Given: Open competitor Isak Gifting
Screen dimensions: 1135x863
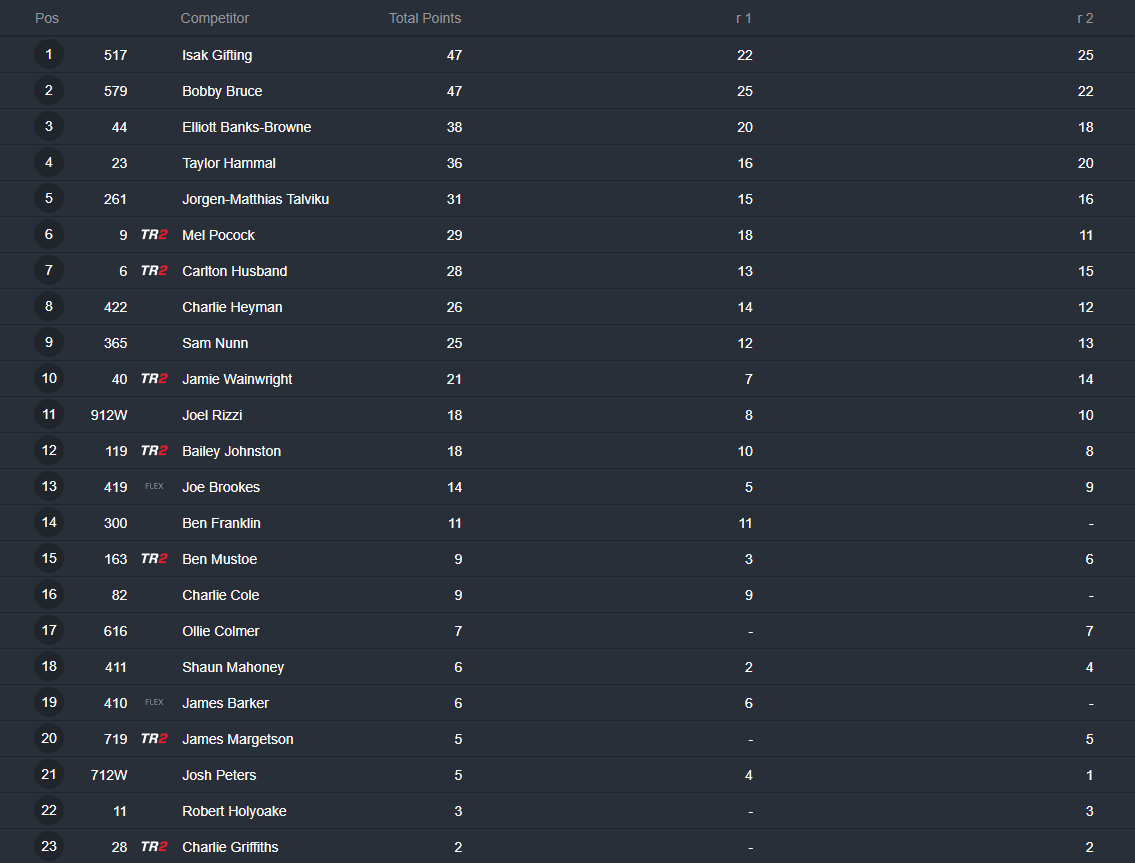Looking at the screenshot, I should [x=217, y=55].
